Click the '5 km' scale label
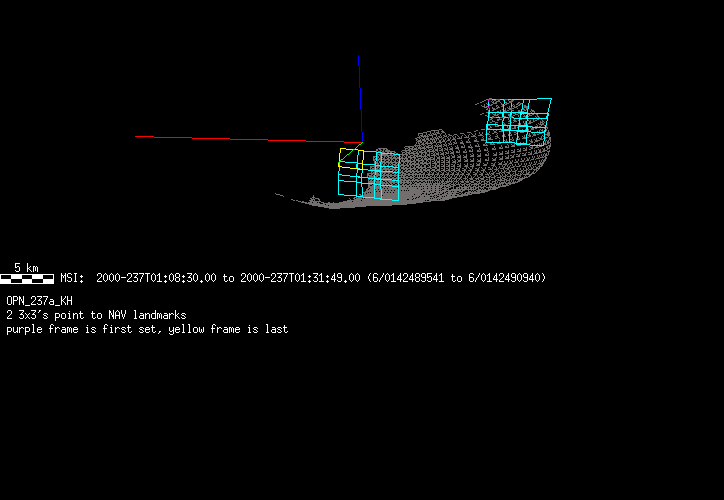 (26, 268)
